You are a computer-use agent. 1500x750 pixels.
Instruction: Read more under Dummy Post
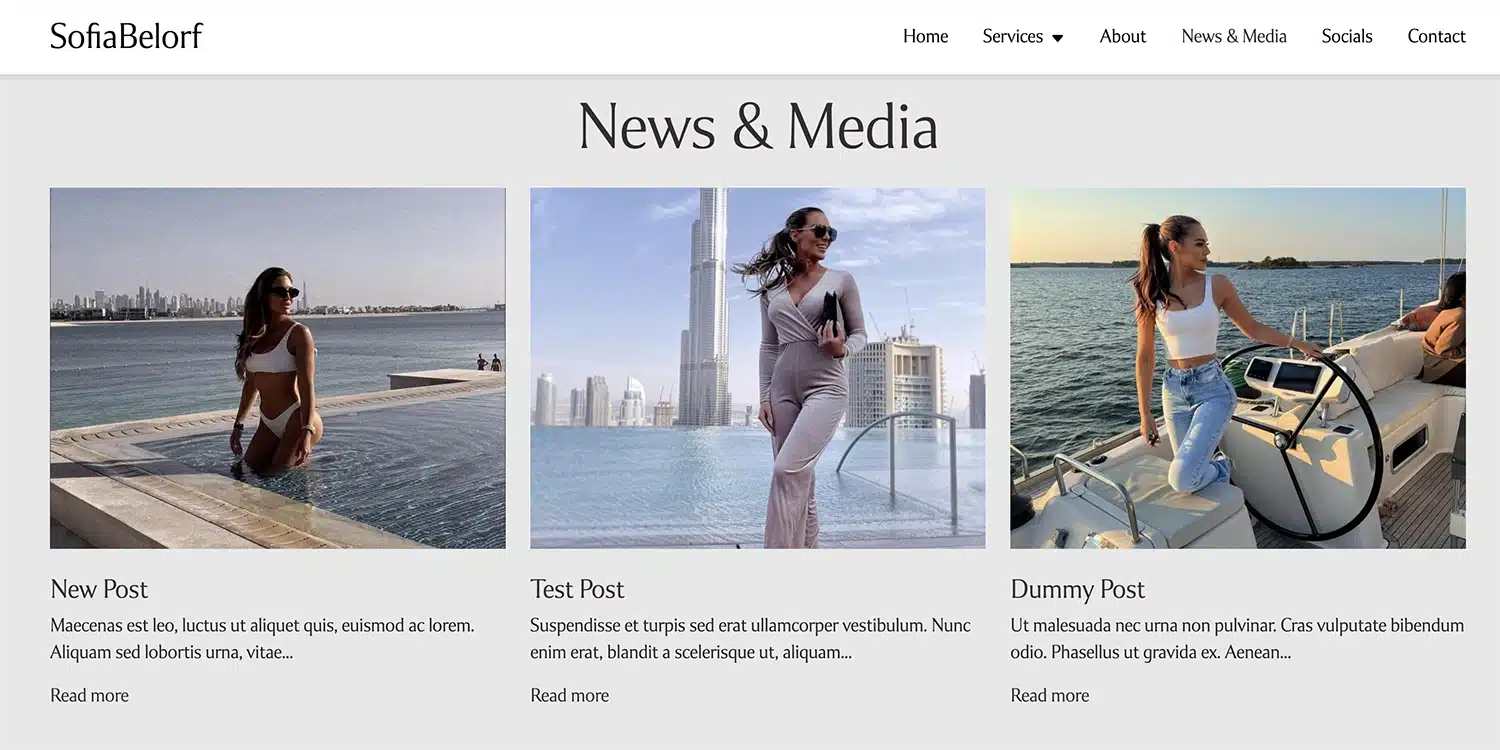point(1050,695)
